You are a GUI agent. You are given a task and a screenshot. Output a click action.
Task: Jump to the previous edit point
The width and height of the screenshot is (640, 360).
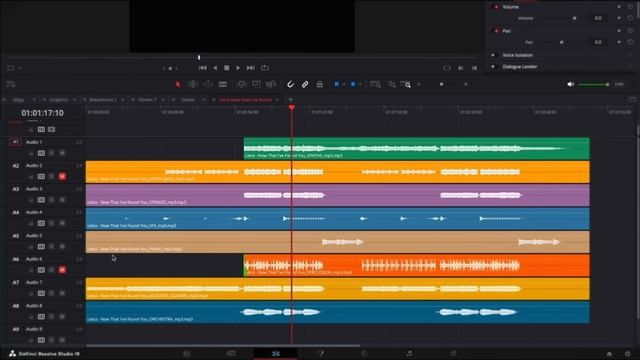tap(474, 68)
